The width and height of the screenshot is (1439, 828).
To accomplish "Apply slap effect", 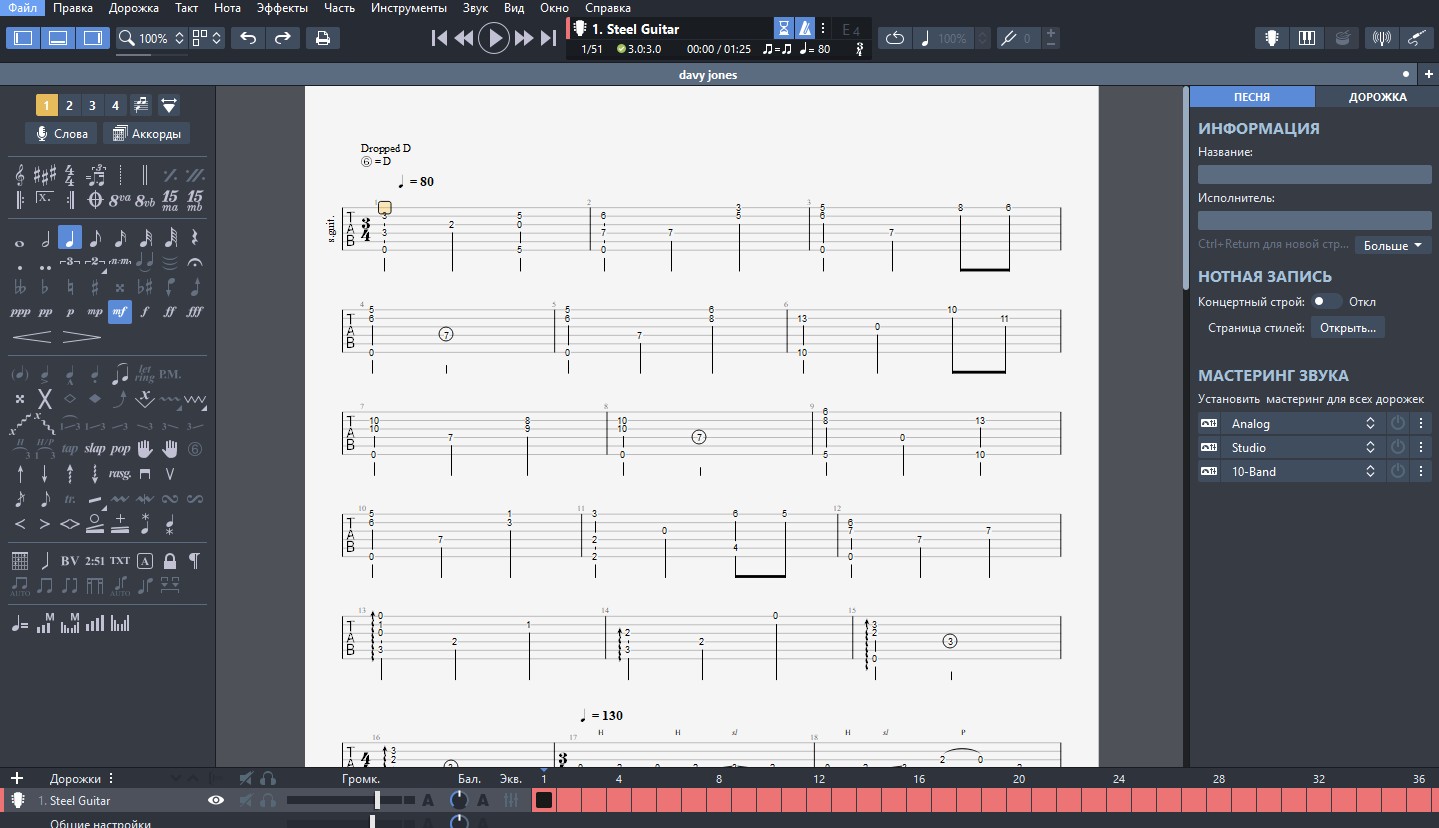I will pyautogui.click(x=95, y=449).
